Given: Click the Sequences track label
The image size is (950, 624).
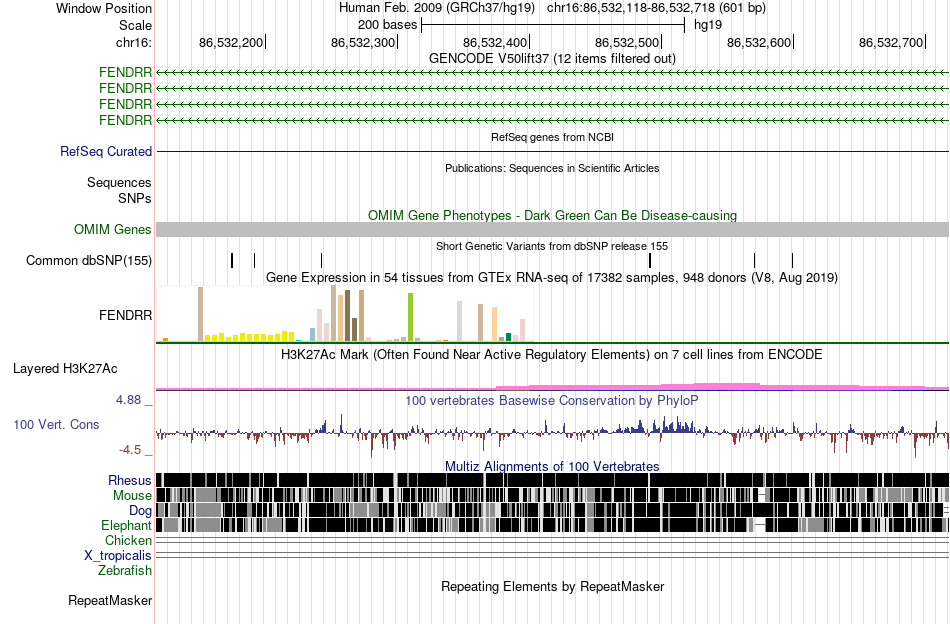Looking at the screenshot, I should click(119, 182).
